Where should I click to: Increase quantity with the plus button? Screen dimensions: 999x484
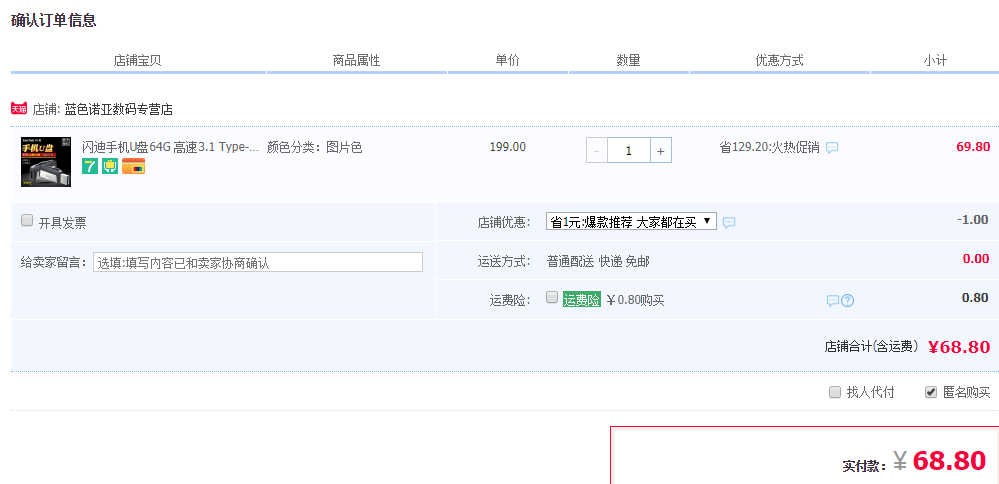pos(661,150)
